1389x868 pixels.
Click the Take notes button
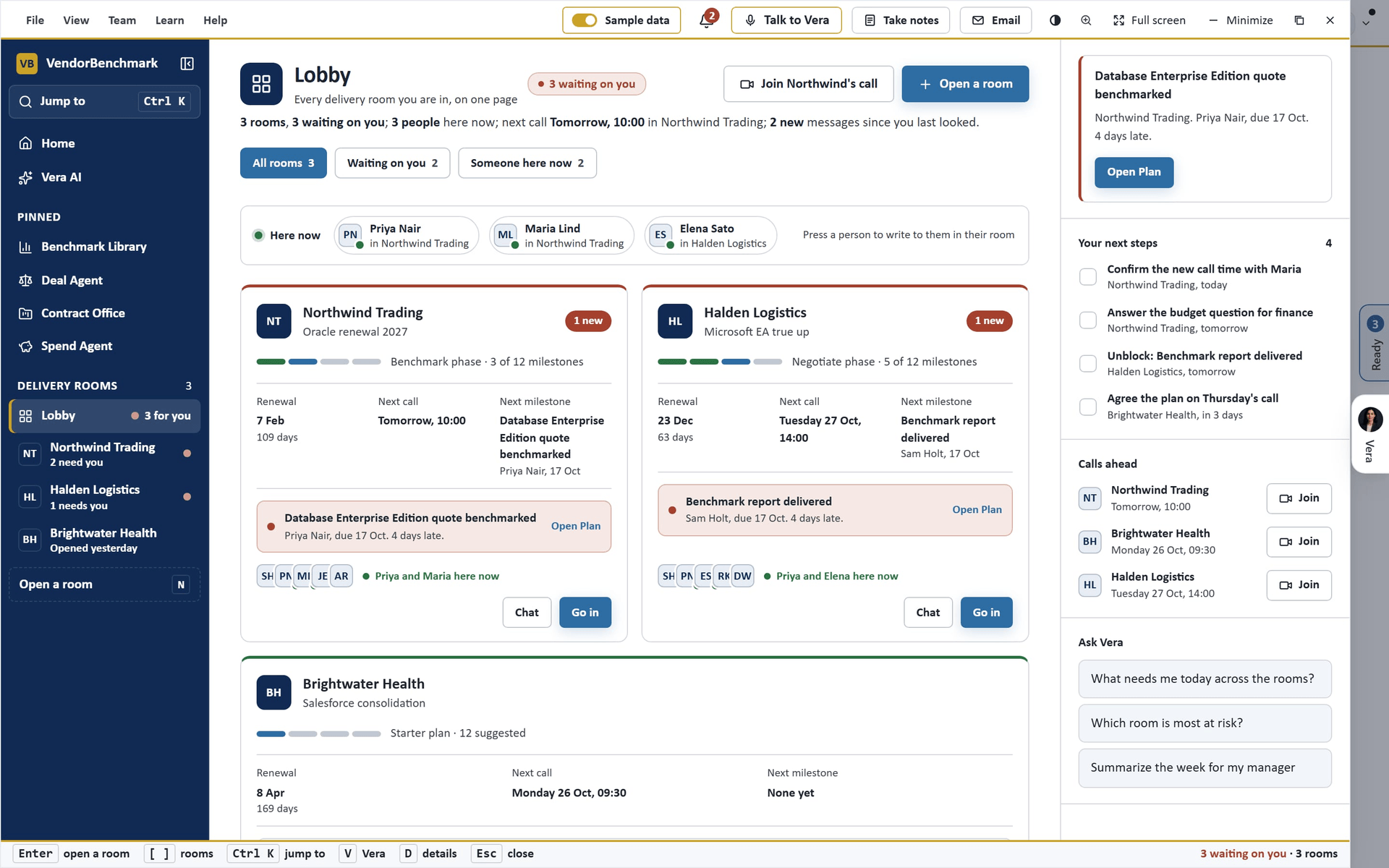[x=901, y=20]
